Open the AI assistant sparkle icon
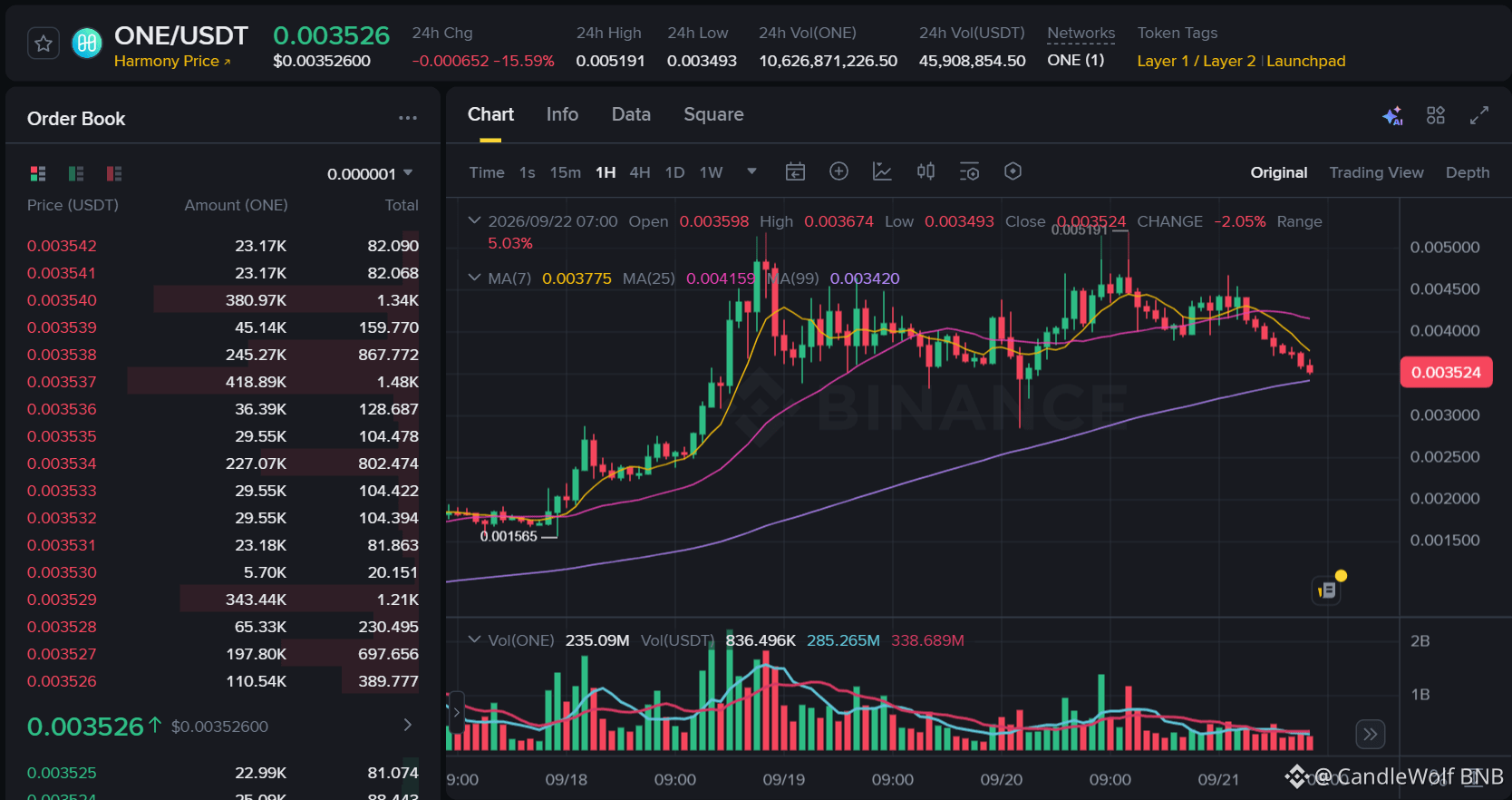Image resolution: width=1512 pixels, height=800 pixels. (1392, 115)
